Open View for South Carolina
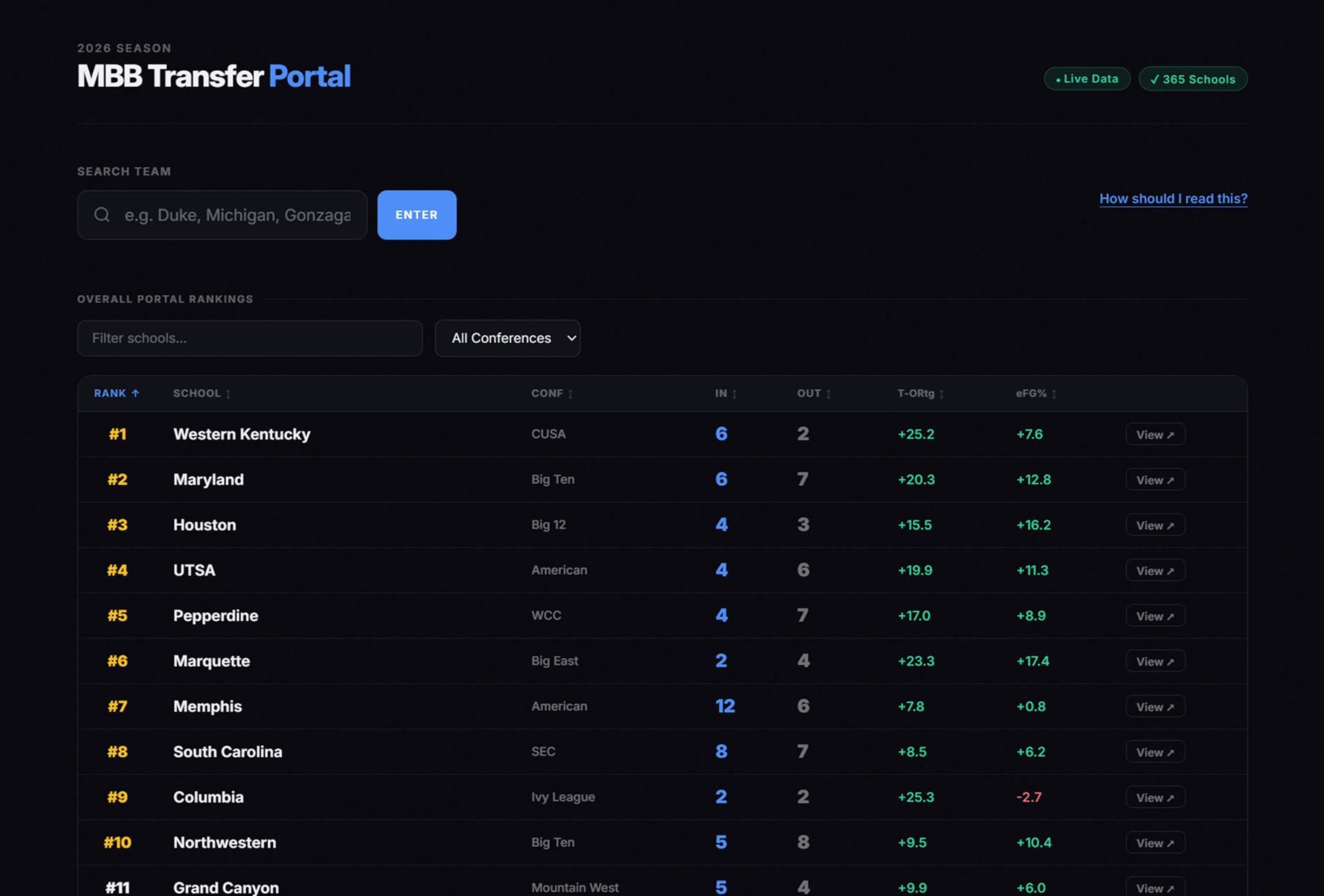 (x=1155, y=752)
